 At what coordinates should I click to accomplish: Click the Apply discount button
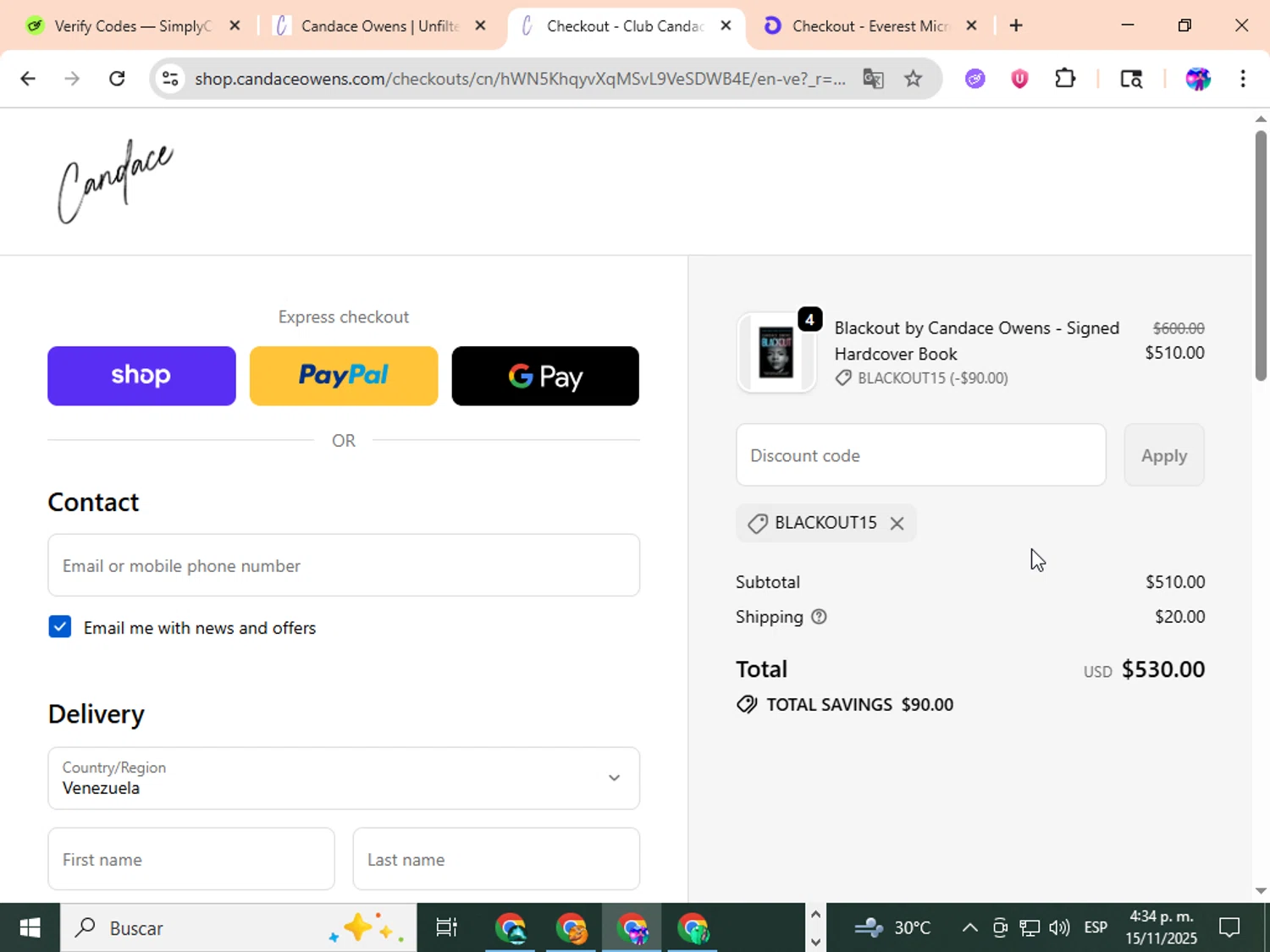[x=1164, y=455]
